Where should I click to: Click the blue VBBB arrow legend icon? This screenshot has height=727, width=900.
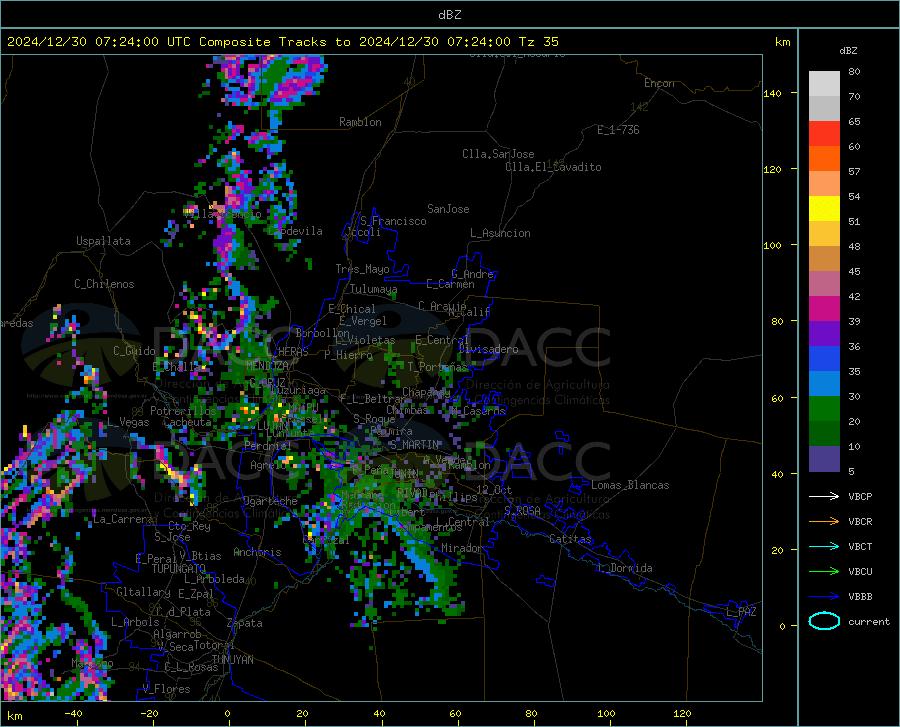tap(824, 596)
